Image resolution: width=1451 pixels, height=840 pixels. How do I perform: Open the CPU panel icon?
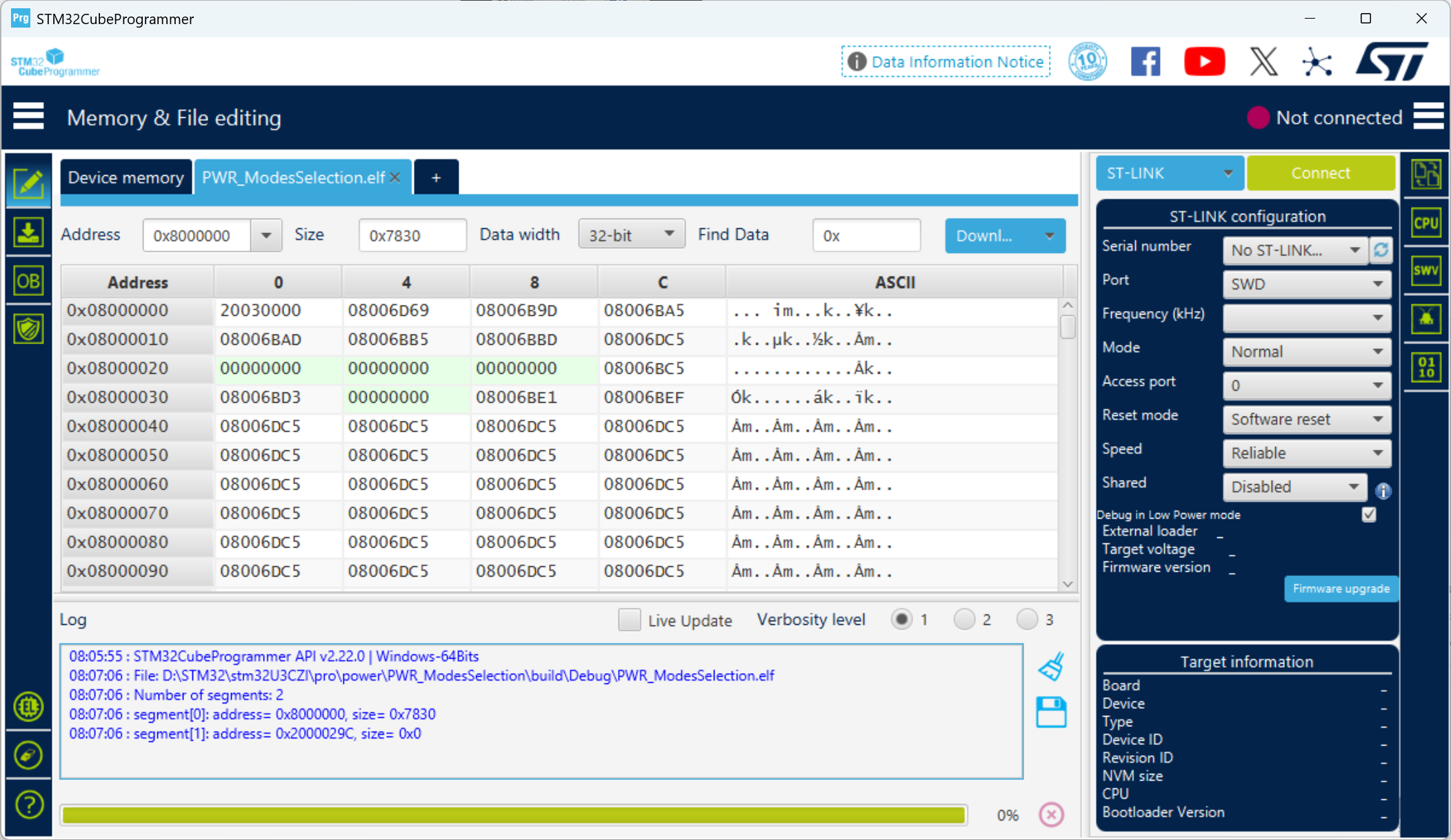(1426, 223)
